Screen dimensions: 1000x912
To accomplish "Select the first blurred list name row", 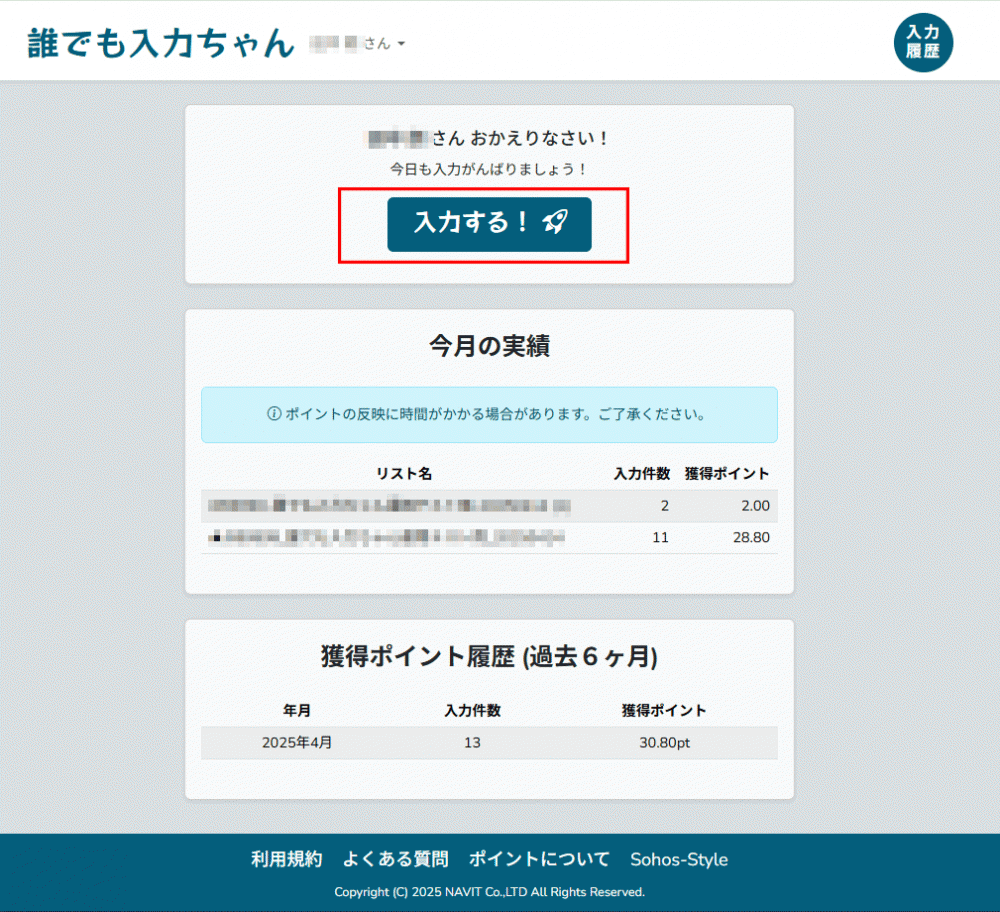I will (389, 506).
